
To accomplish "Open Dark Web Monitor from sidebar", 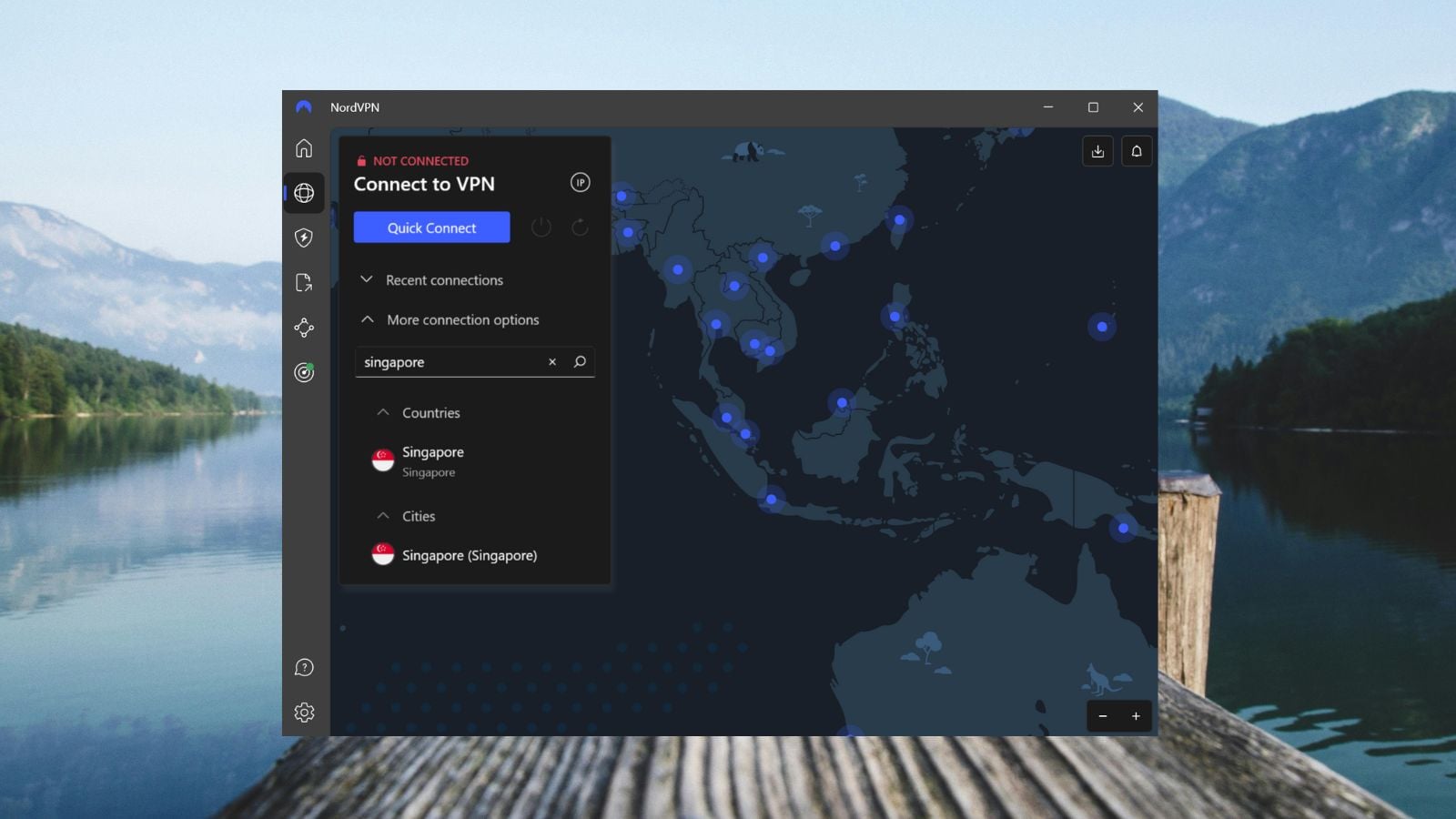I will point(304,372).
